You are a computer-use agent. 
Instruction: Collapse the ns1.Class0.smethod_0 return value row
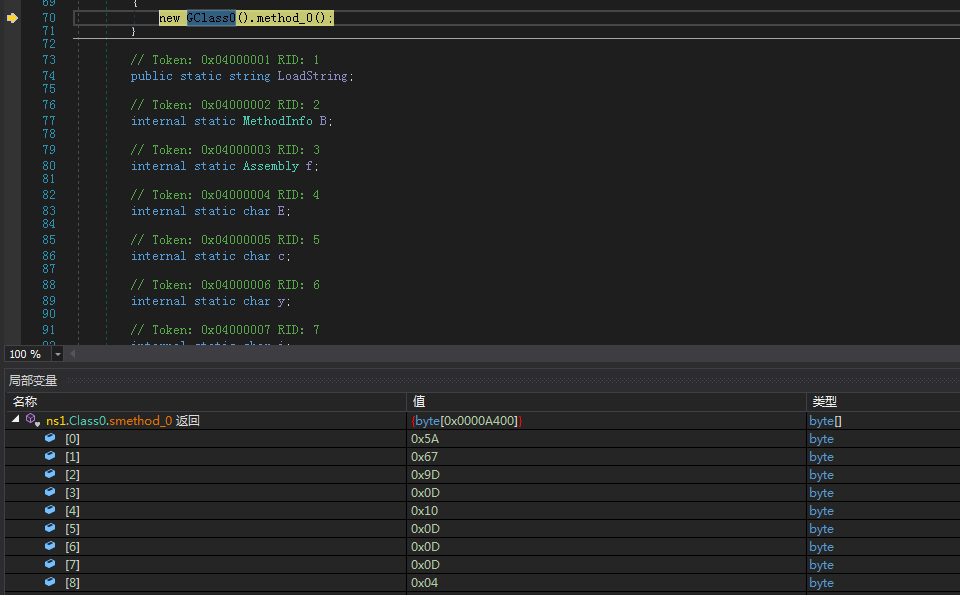coord(16,419)
